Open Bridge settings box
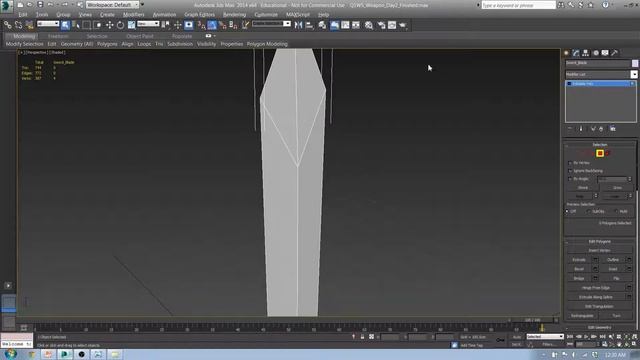This screenshot has height=360, width=640. click(x=595, y=279)
